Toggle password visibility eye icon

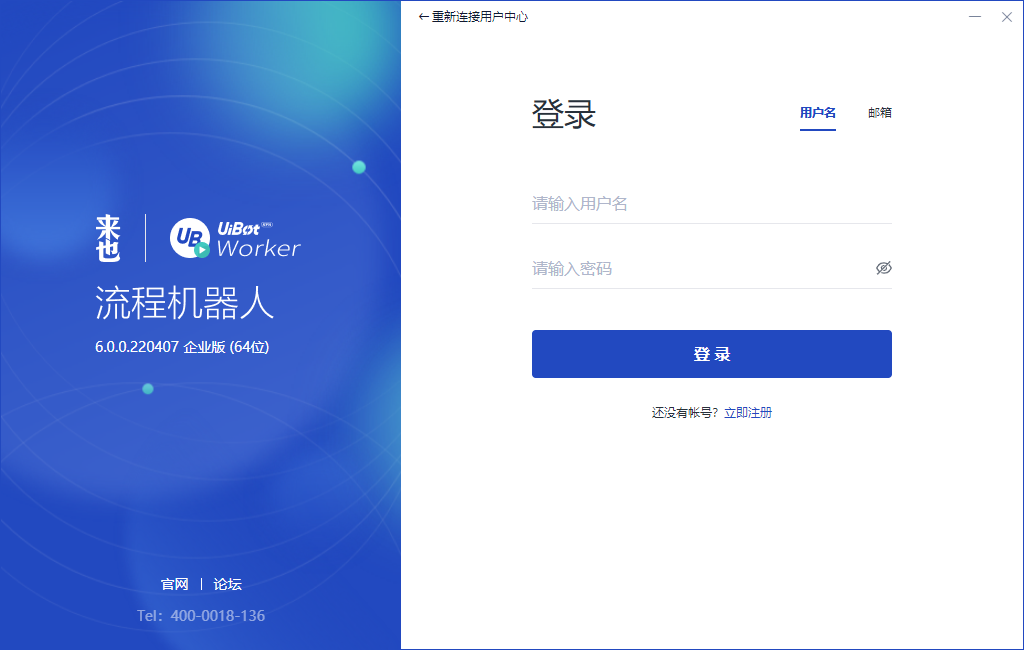[x=884, y=268]
